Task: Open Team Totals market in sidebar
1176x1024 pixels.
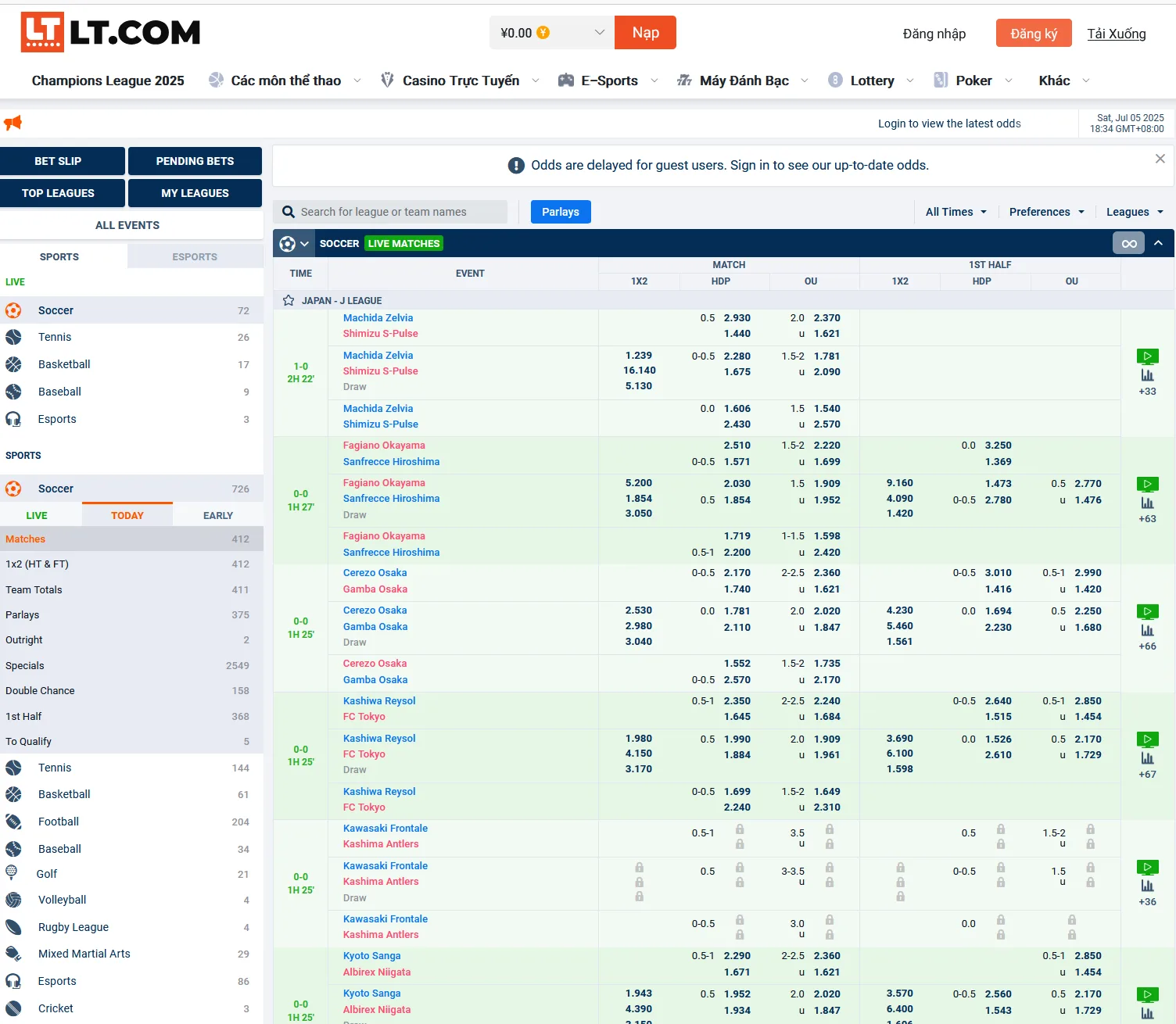Action: tap(131, 590)
